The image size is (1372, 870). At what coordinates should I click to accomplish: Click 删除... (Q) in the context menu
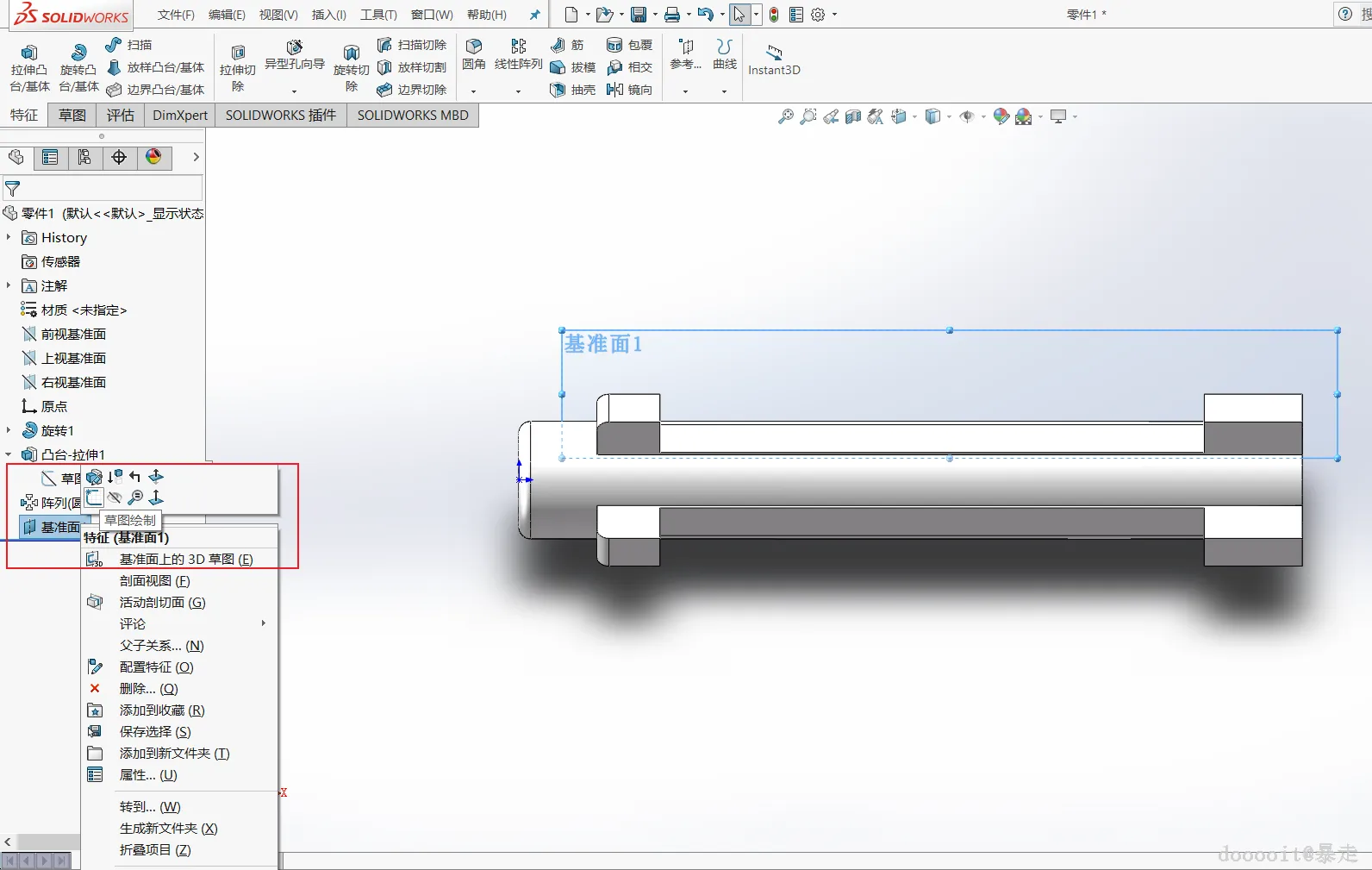[x=148, y=689]
